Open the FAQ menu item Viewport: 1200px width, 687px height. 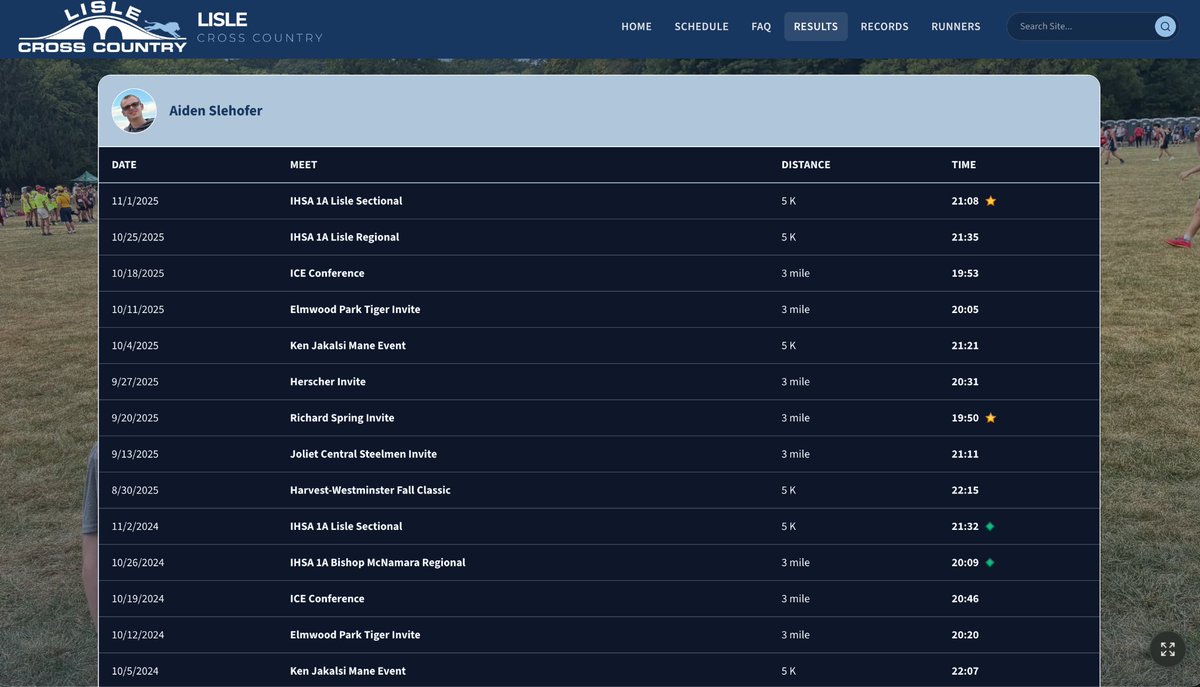(761, 27)
